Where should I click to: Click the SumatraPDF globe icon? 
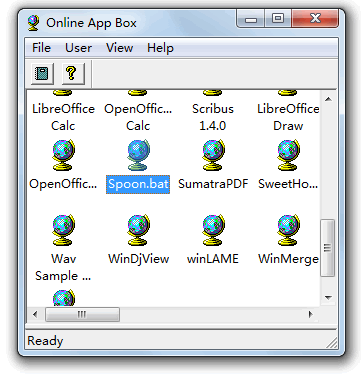pos(213,156)
